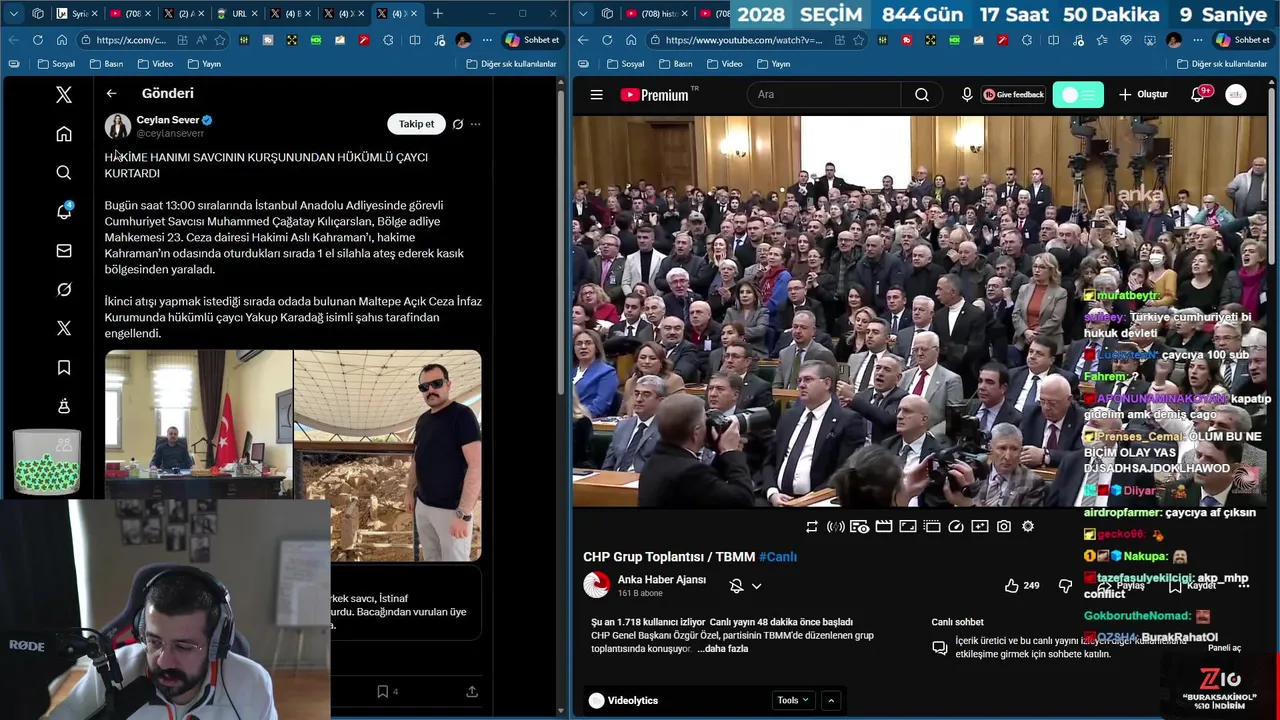Dislike the CHP Grup Toplantısı video
Screen dimensions: 1280x720
point(1065,586)
